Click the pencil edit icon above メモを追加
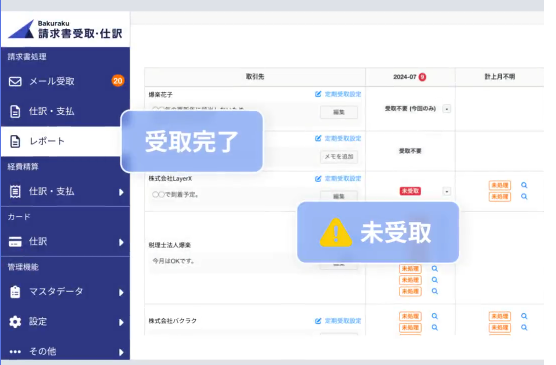This screenshot has height=365, width=556. (318, 138)
